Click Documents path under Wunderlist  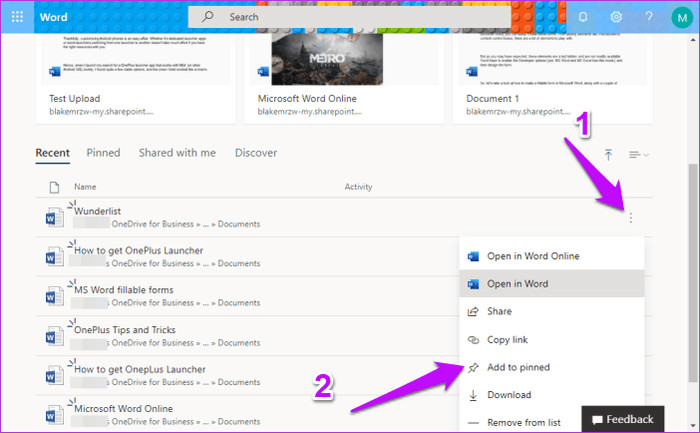coord(239,224)
